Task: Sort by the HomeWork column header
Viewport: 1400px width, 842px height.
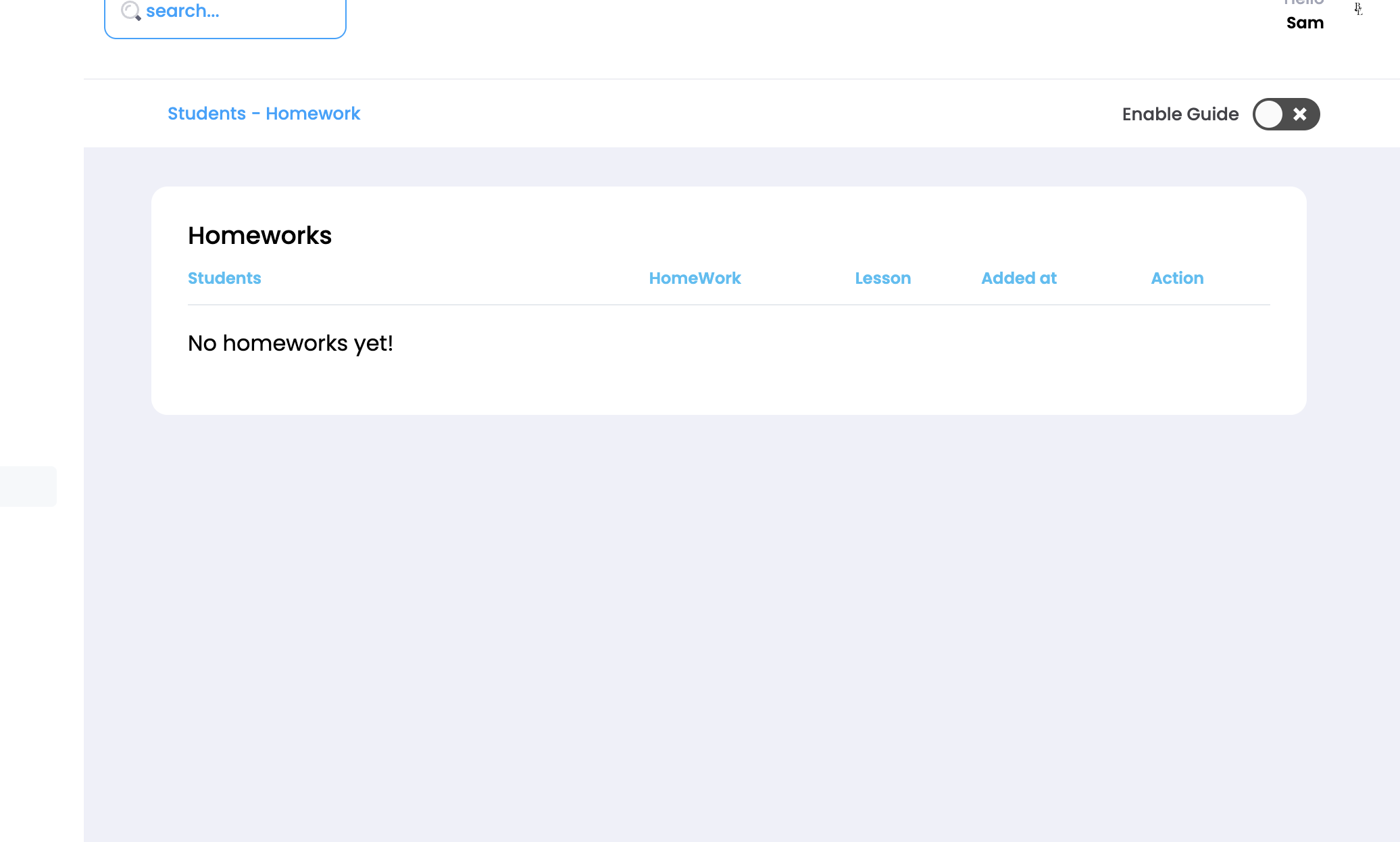Action: (x=695, y=278)
